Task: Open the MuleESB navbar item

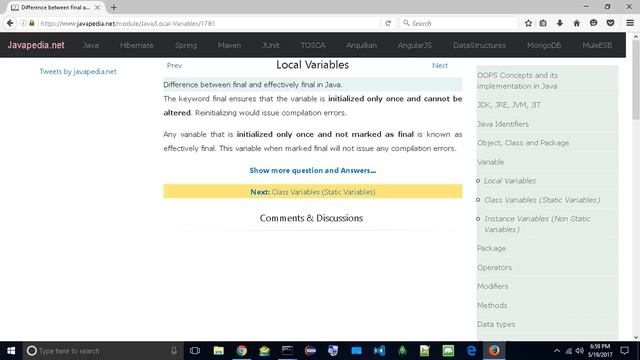Action: [597, 45]
